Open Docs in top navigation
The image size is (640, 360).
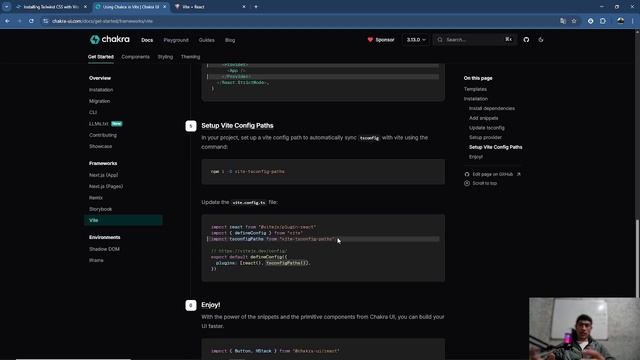pyautogui.click(x=147, y=40)
